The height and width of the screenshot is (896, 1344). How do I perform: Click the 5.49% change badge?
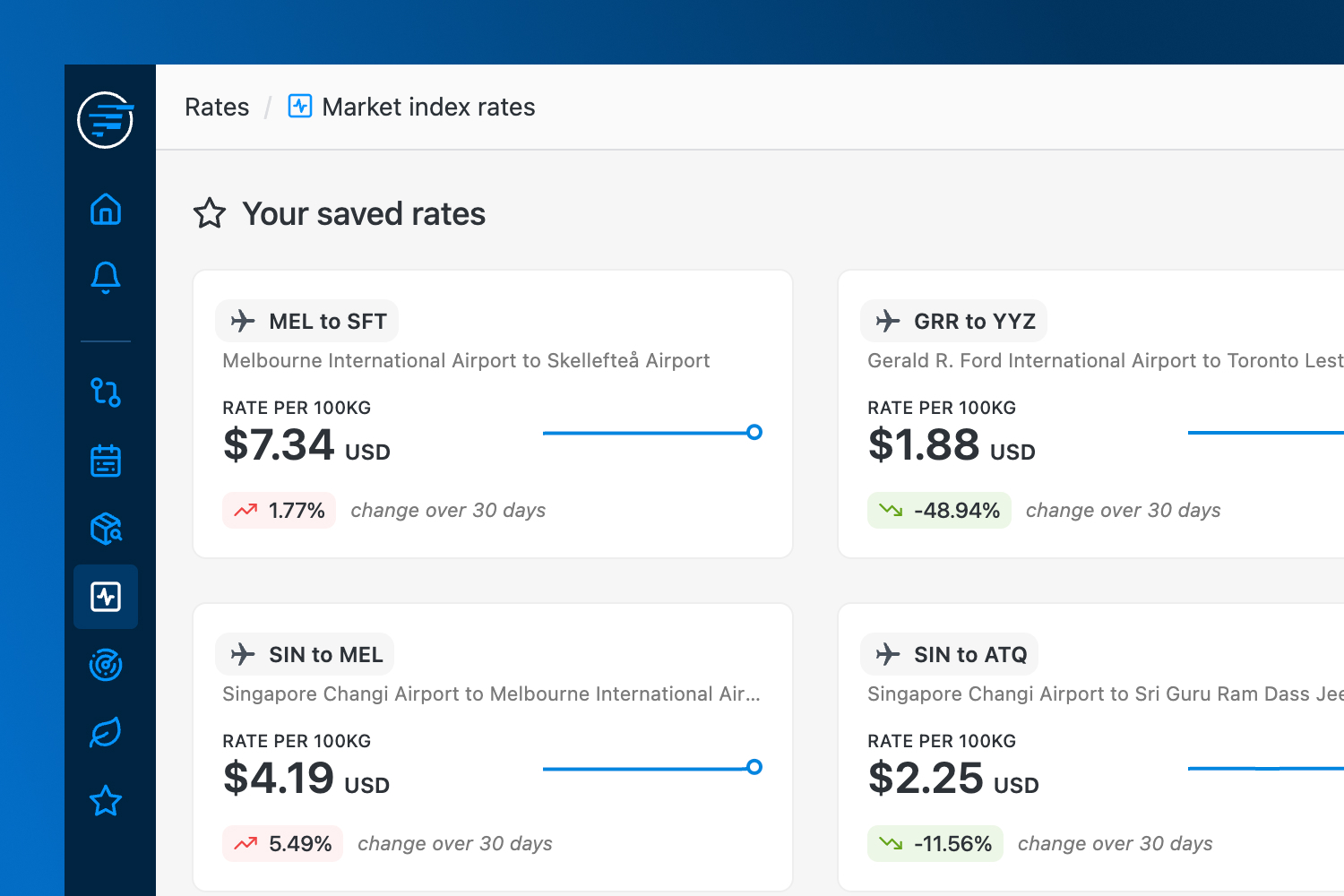[282, 843]
